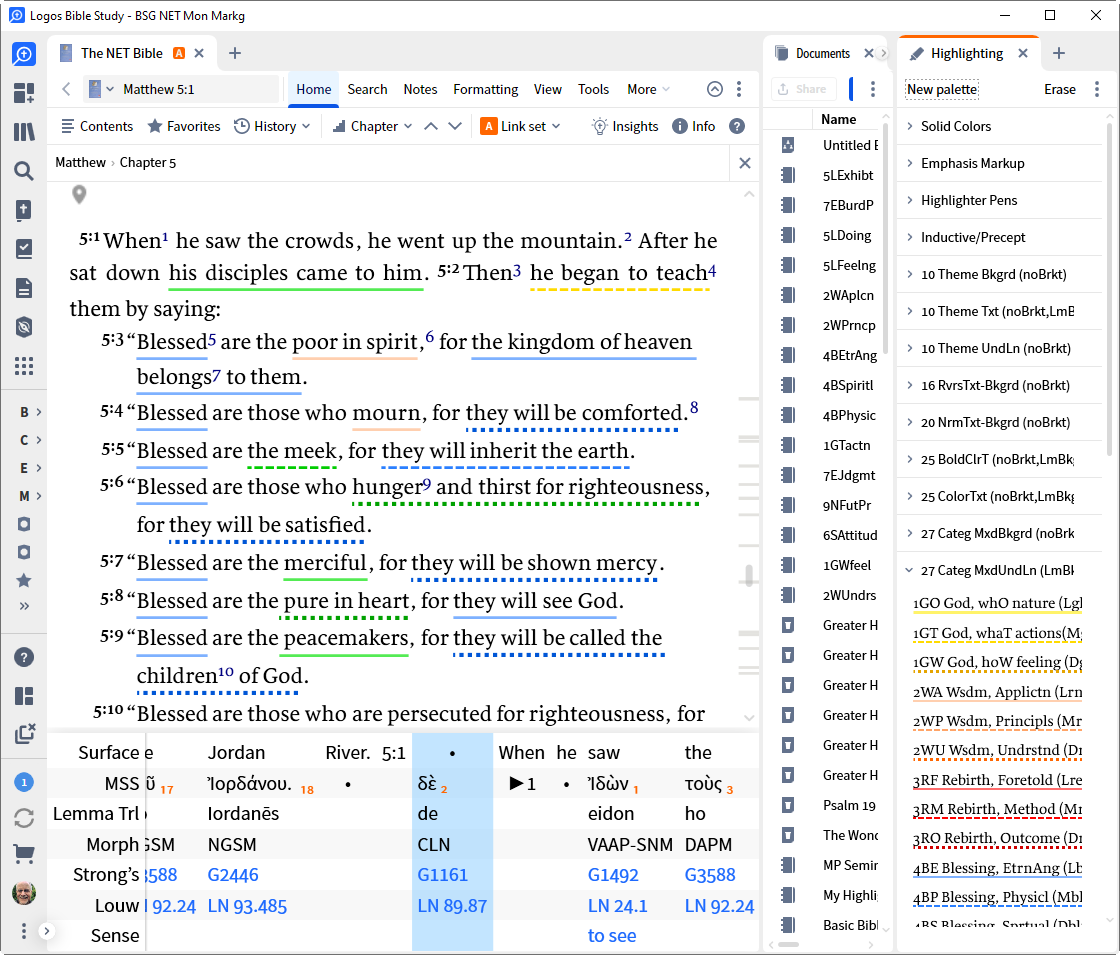Click the sync refresh icon
The width and height of the screenshot is (1120, 955).
point(24,818)
